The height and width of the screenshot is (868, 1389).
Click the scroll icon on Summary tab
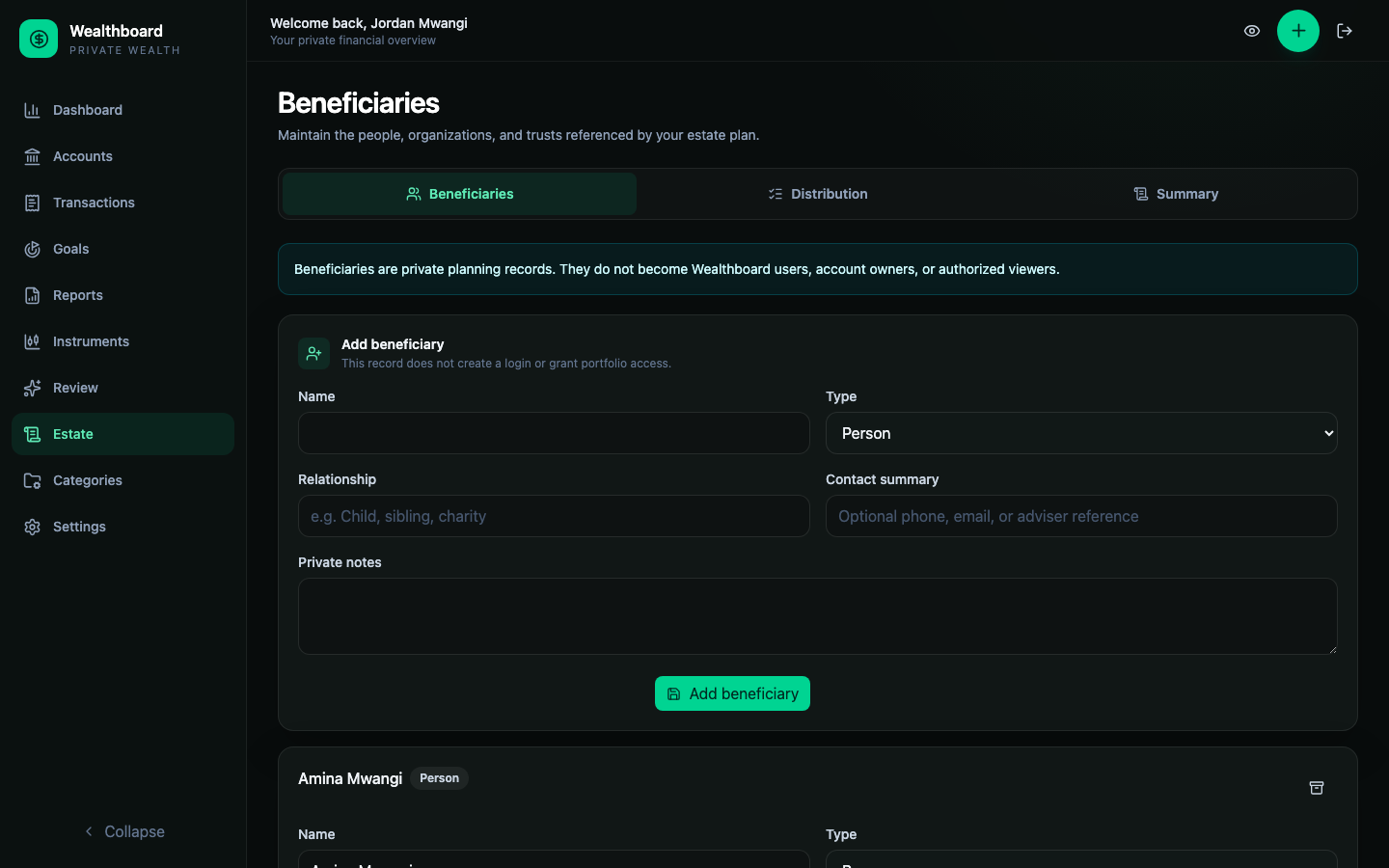1141,194
